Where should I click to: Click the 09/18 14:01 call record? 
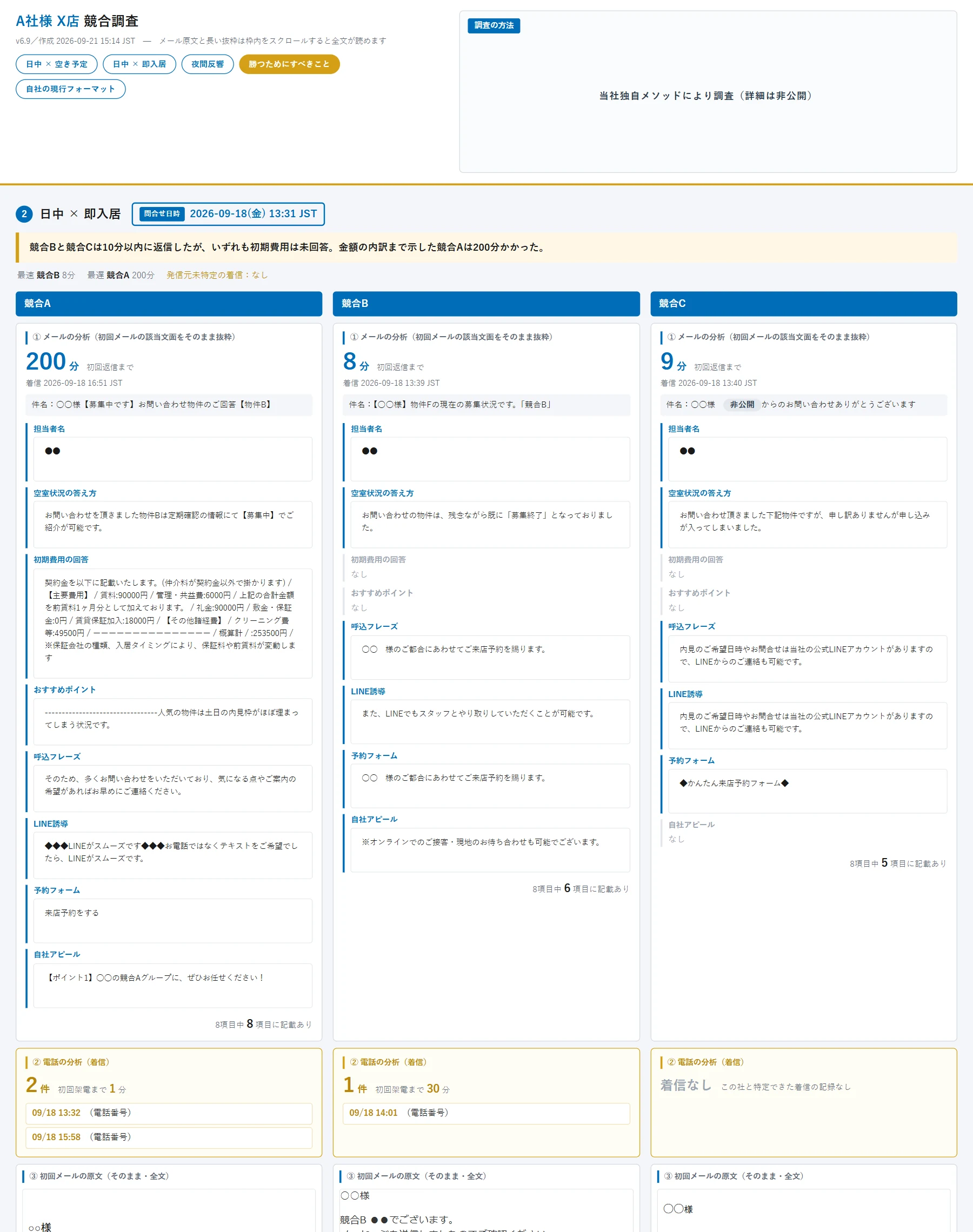(486, 1113)
